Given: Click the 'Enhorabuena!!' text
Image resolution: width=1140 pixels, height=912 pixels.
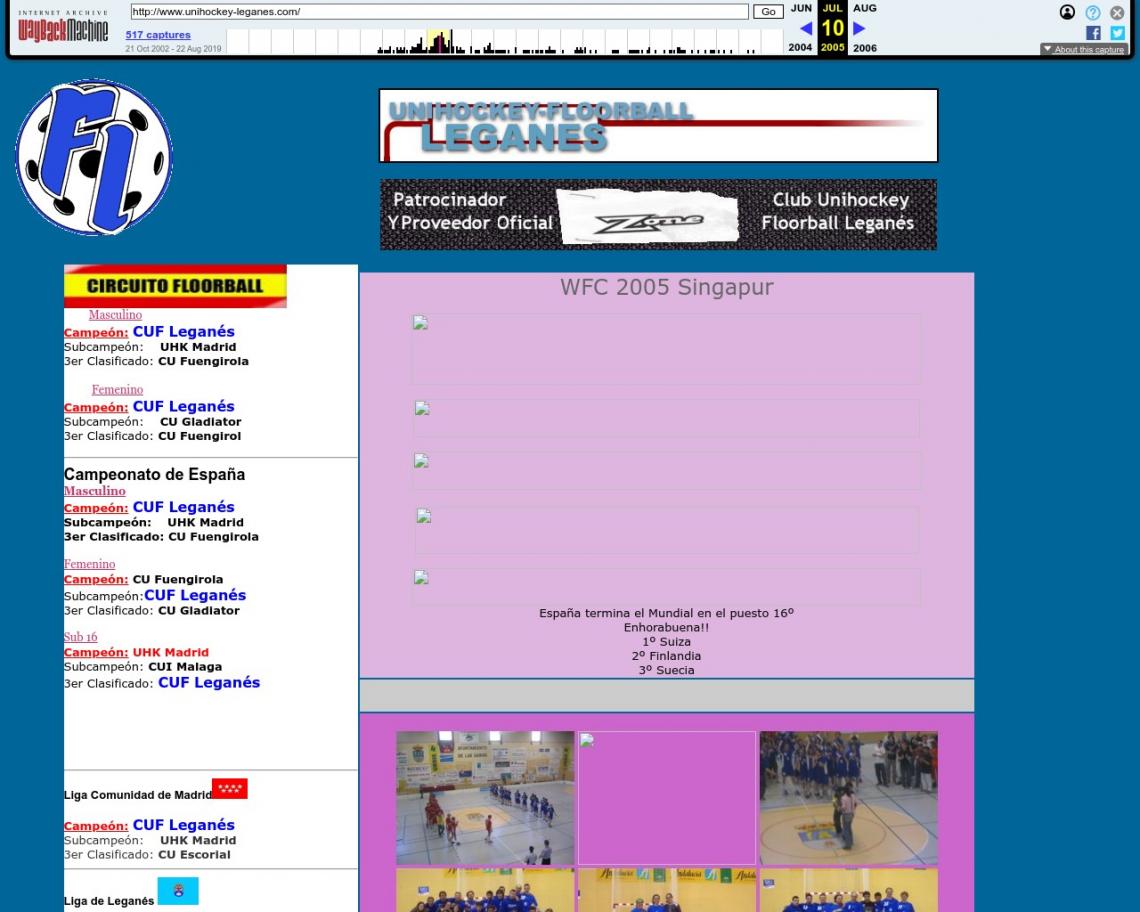Looking at the screenshot, I should (667, 628).
